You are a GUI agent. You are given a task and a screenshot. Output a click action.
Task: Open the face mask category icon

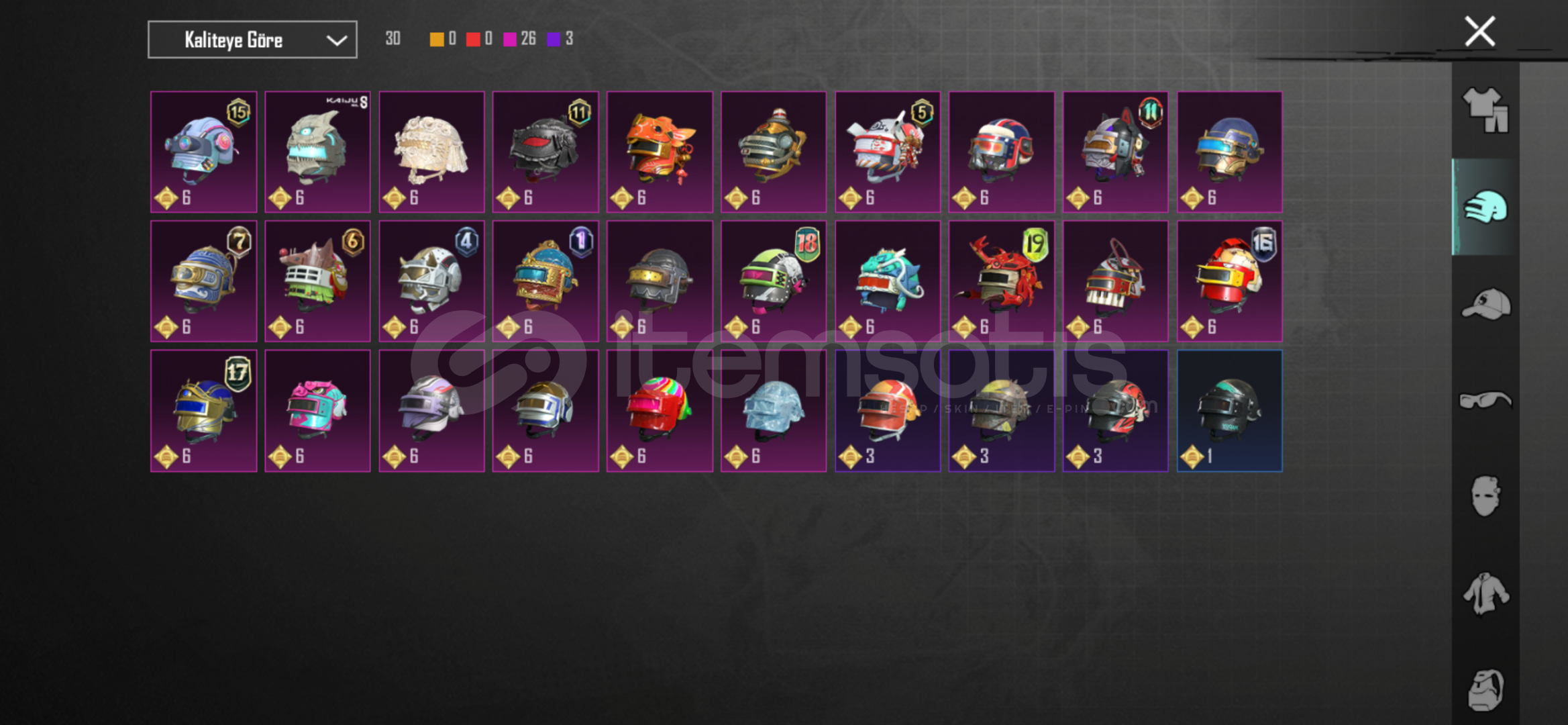pyautogui.click(x=1485, y=497)
